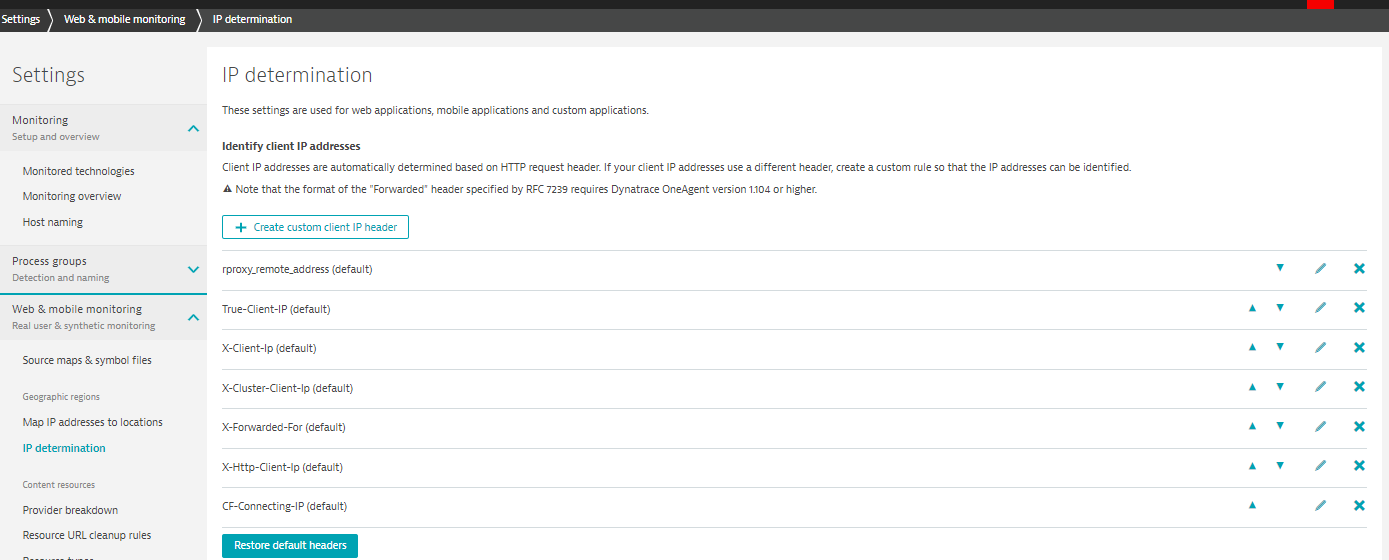This screenshot has width=1389, height=560.
Task: Move rproxy_remote_address header down
Action: [x=1280, y=268]
